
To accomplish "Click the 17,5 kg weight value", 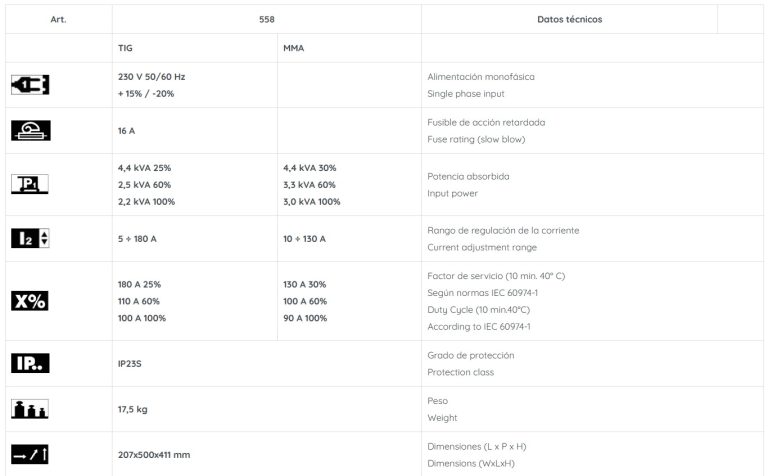I will point(134,409).
